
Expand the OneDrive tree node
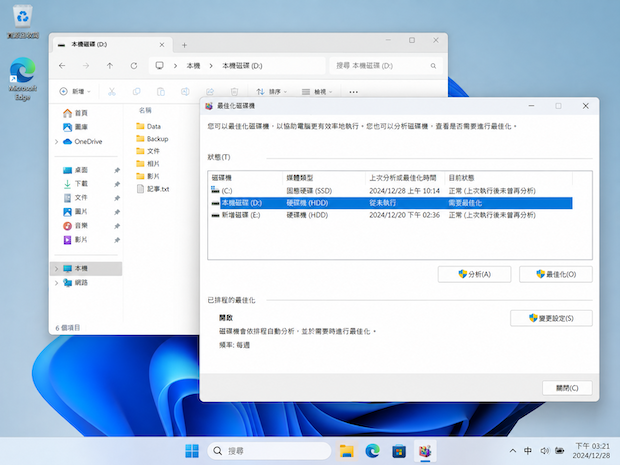coord(56,142)
